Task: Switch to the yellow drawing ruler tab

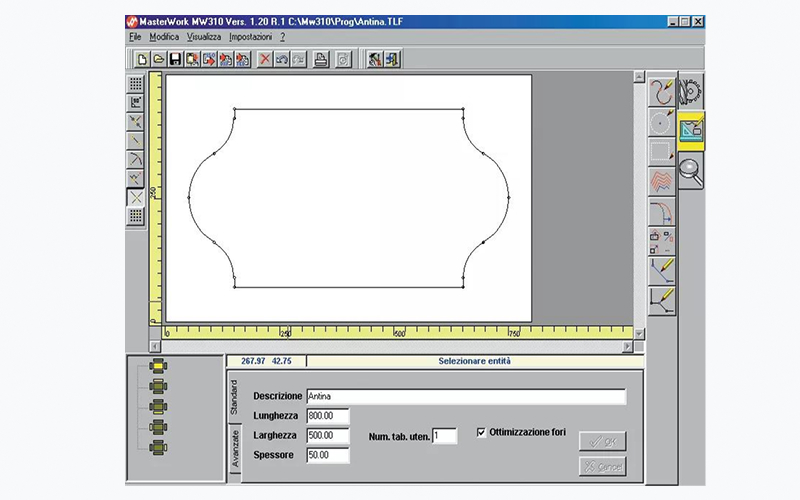Action: click(691, 131)
